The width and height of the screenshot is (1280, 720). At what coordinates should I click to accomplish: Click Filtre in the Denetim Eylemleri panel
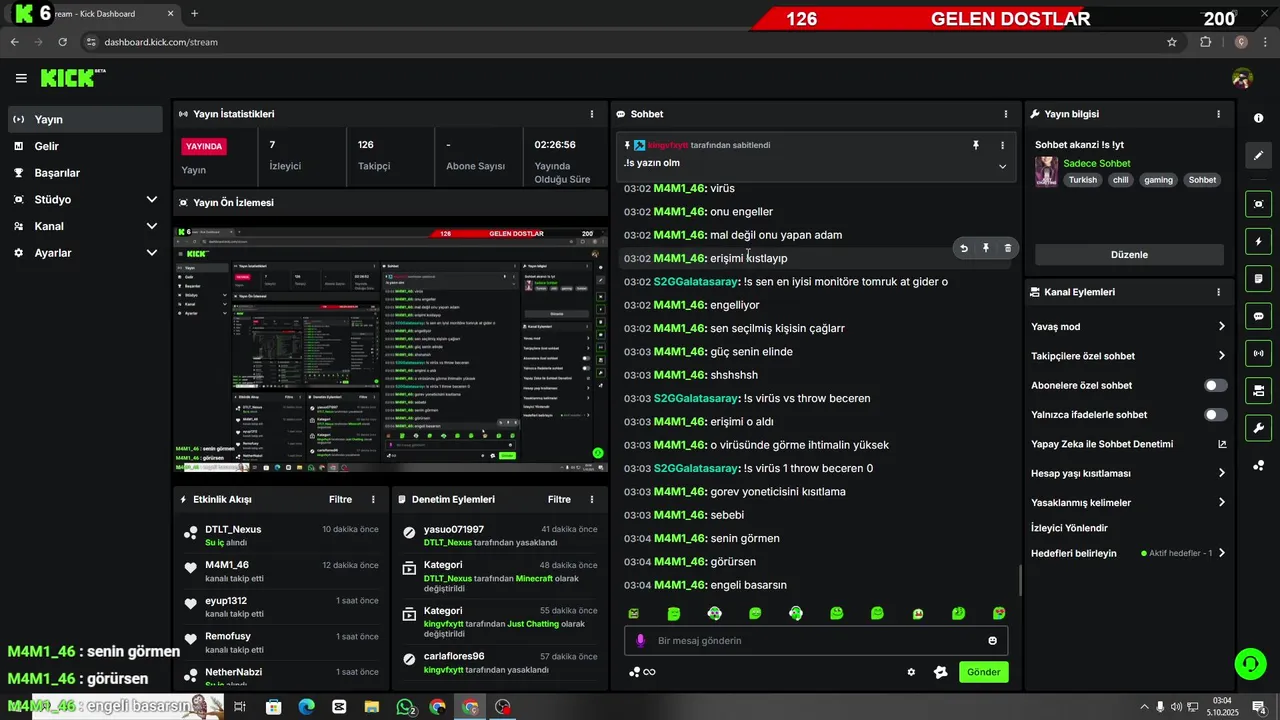[x=559, y=499]
